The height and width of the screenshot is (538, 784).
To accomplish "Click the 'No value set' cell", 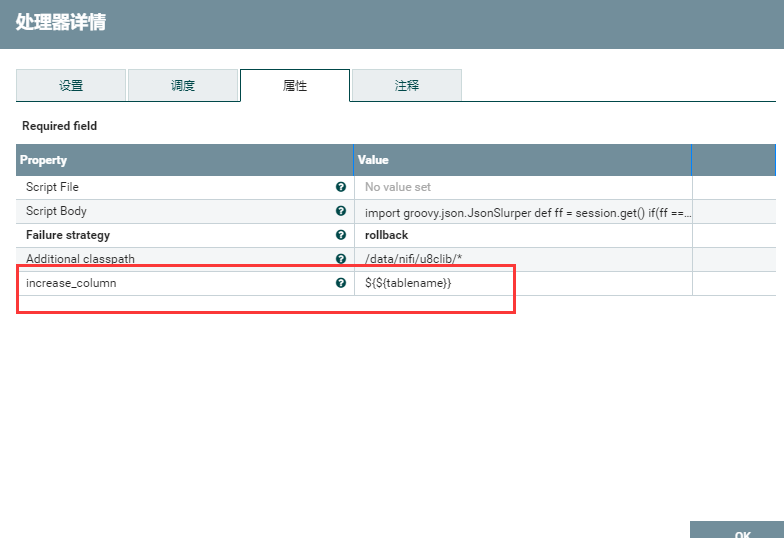I will click(x=524, y=188).
